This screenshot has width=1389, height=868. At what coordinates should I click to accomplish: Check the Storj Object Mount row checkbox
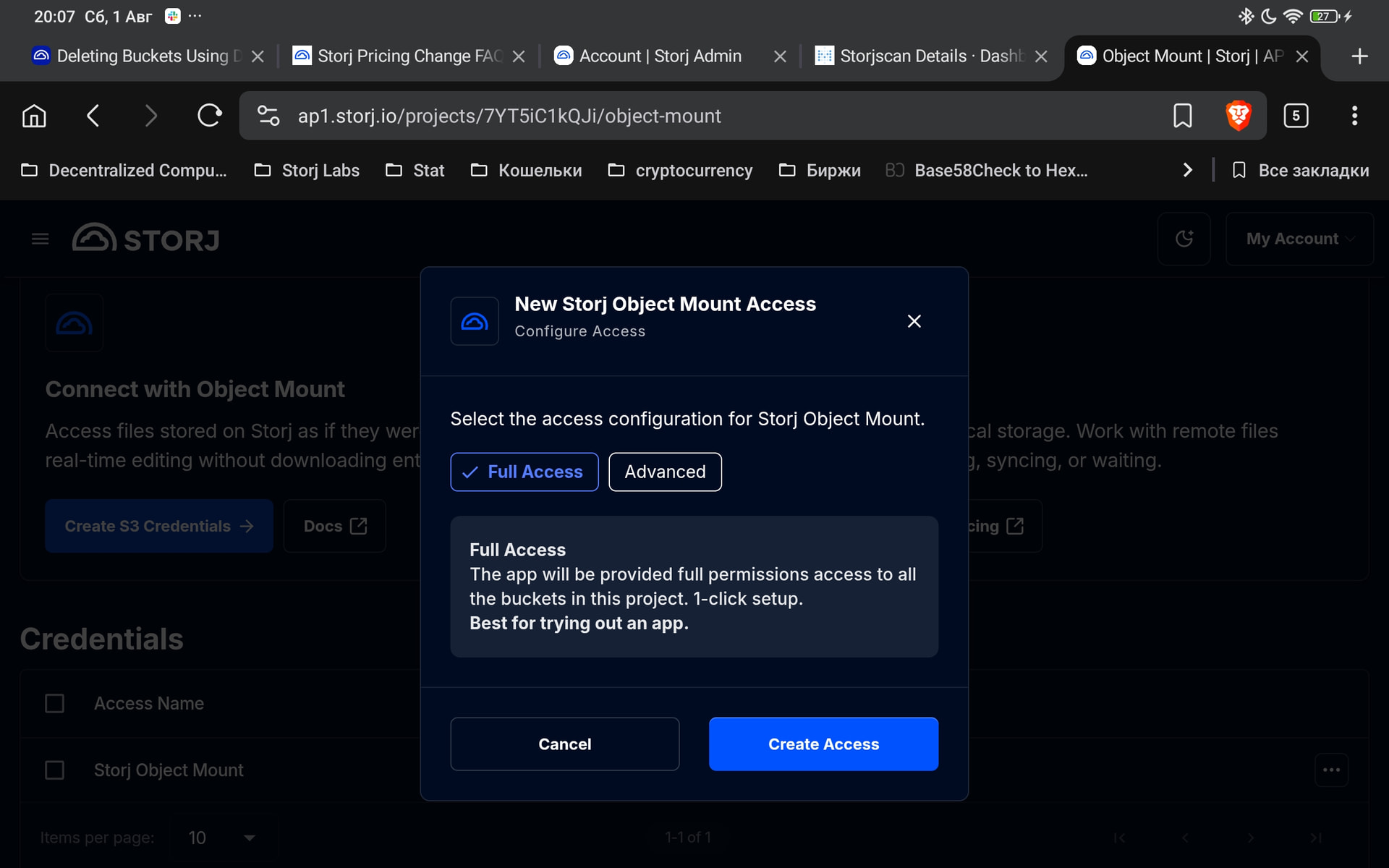[x=55, y=770]
